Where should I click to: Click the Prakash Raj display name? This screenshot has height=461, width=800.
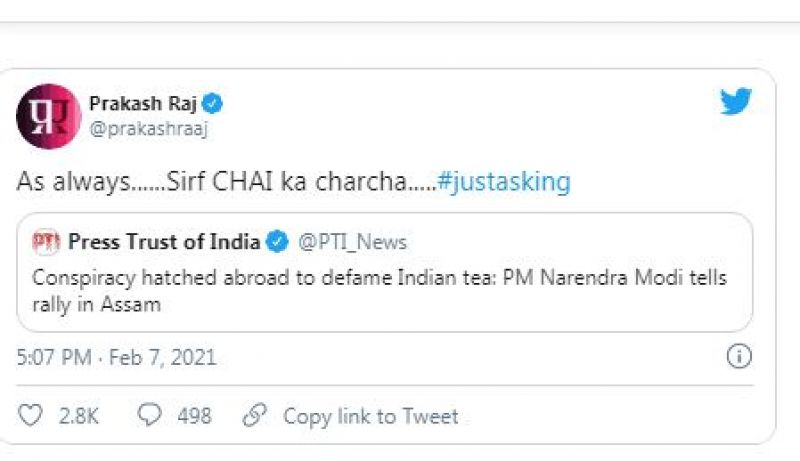143,104
